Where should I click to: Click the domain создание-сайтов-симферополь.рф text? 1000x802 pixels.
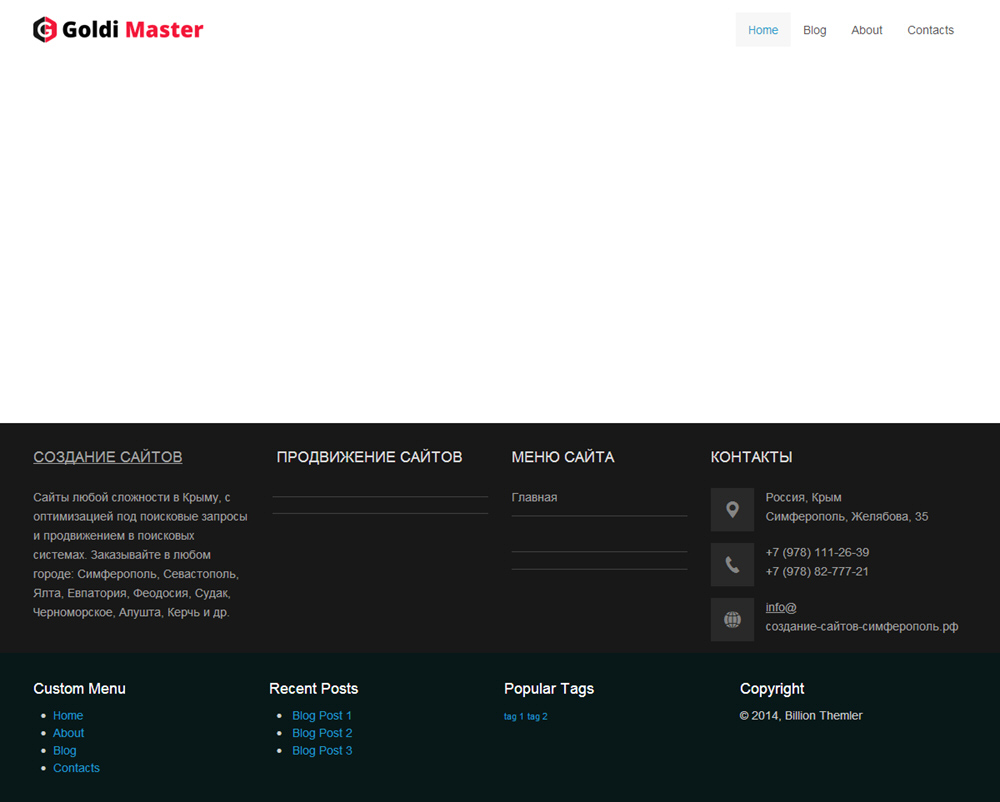(862, 627)
